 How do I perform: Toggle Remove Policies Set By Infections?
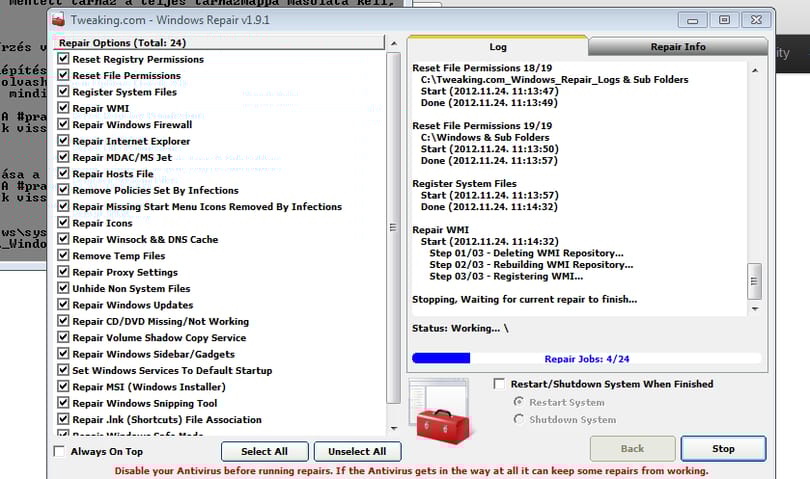[63, 190]
